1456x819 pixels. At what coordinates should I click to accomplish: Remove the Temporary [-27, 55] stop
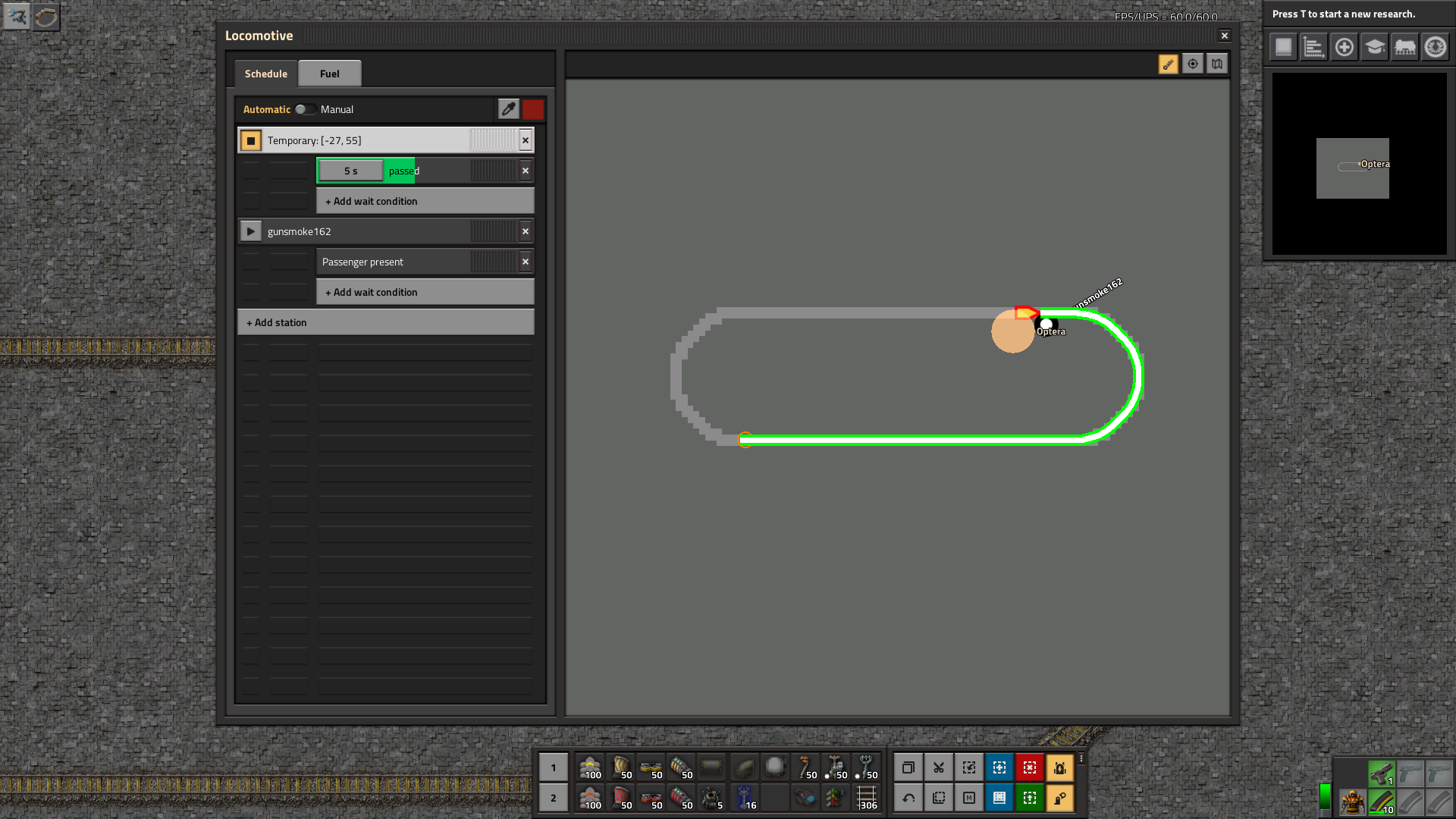pos(526,140)
